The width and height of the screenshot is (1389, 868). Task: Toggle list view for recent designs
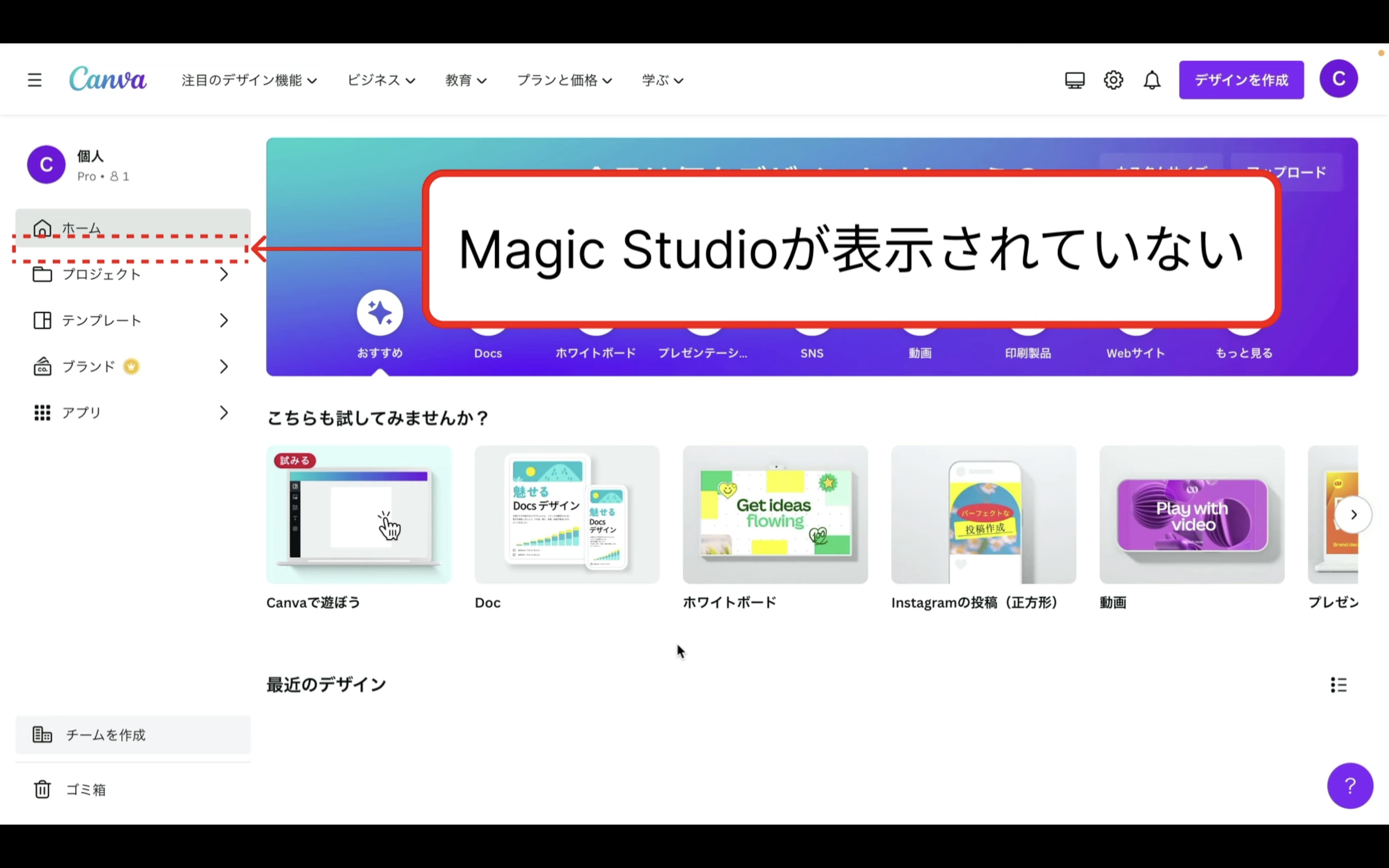tap(1338, 684)
